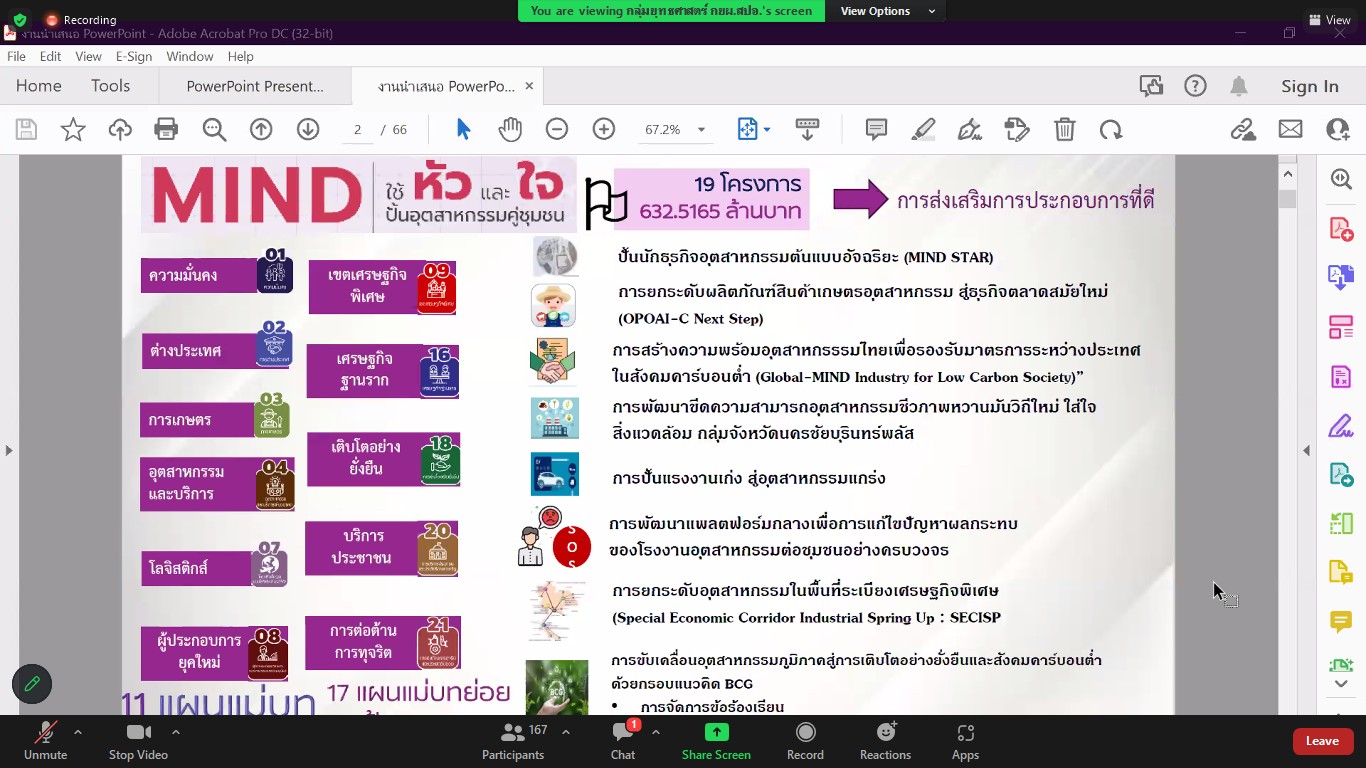Delete page with the trash icon
This screenshot has width=1366, height=768.
pos(1065,129)
